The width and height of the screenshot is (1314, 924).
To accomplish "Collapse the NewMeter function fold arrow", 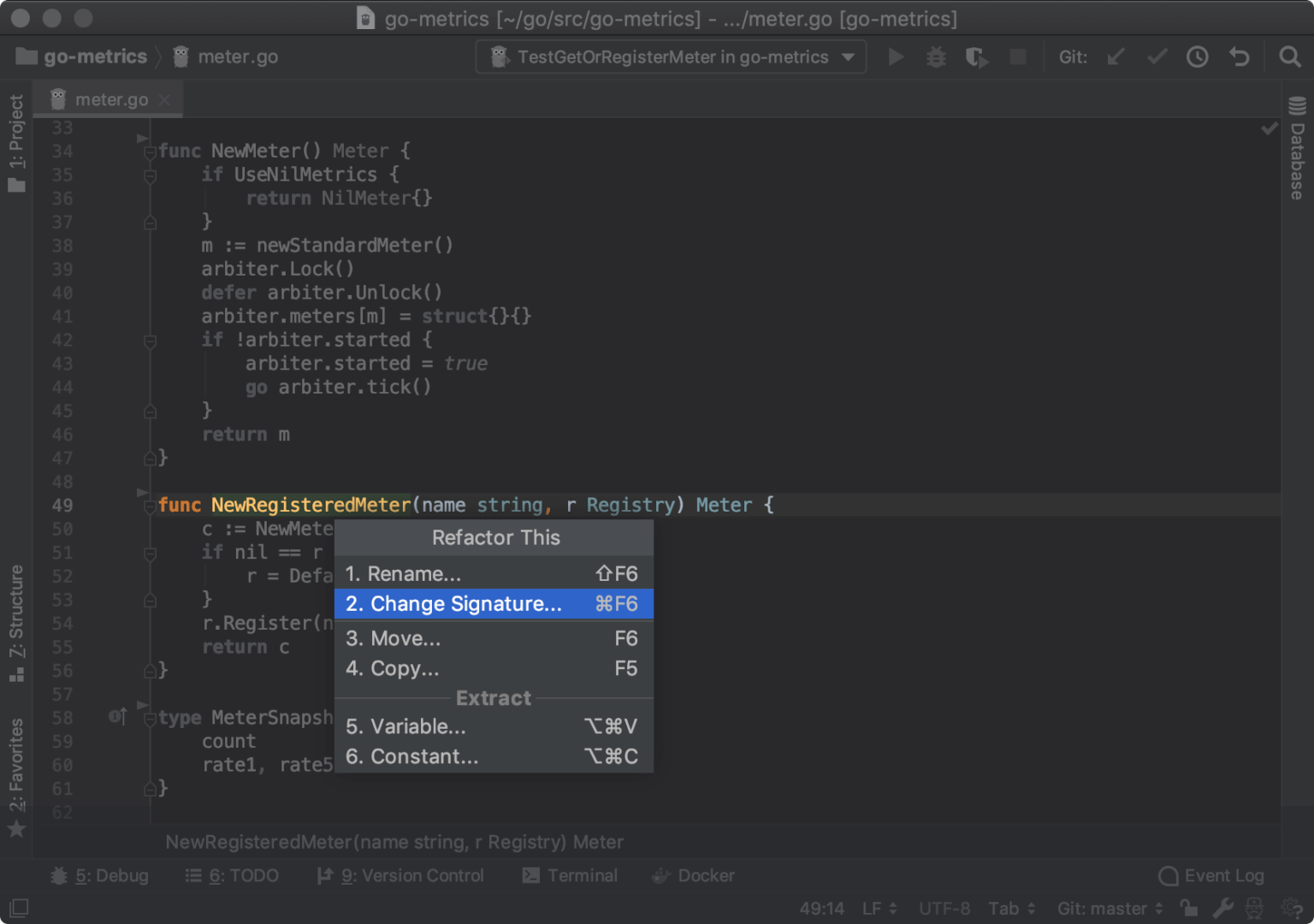I will [x=150, y=151].
